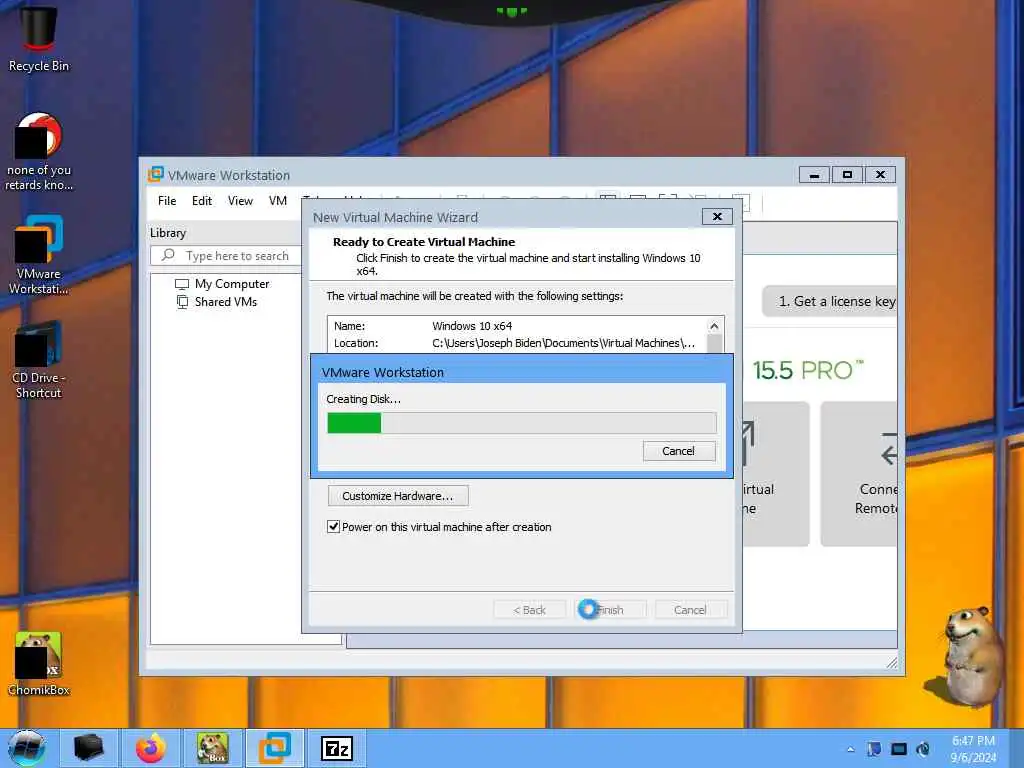Click the Creating Disk progress bar
The height and width of the screenshot is (768, 1024).
(x=521, y=423)
